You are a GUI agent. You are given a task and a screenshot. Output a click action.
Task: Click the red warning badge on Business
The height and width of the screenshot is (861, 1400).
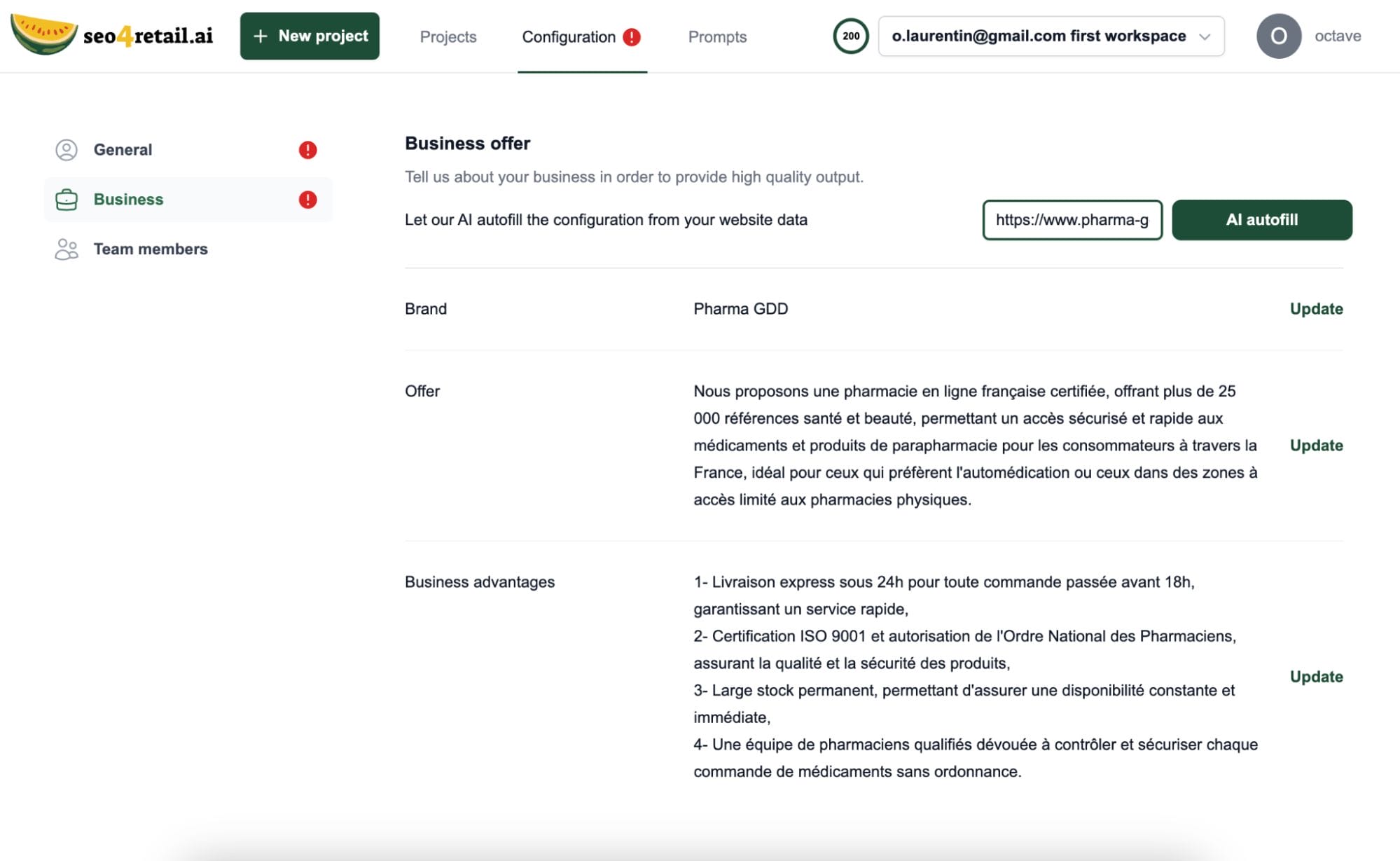(x=307, y=200)
